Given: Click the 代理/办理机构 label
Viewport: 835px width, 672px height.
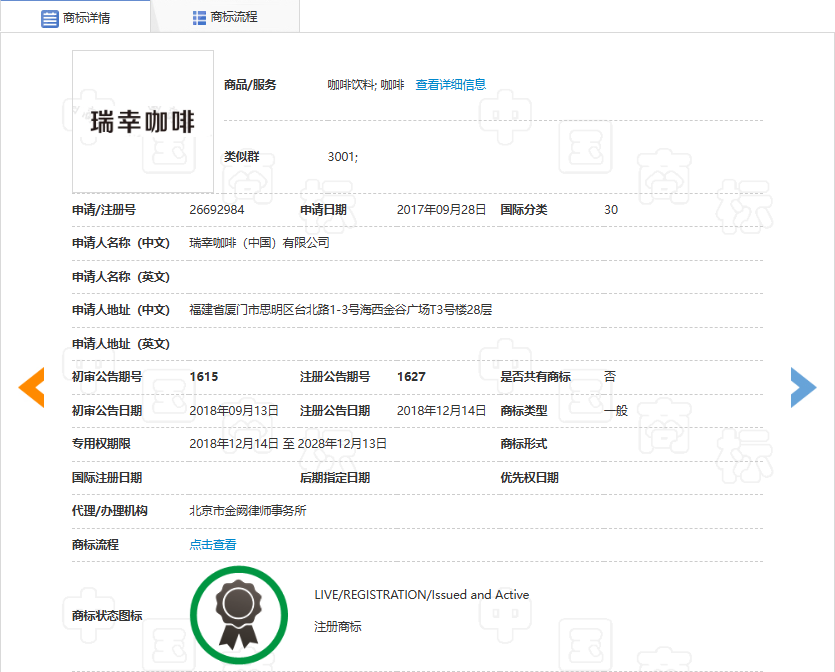Looking at the screenshot, I should [x=110, y=511].
